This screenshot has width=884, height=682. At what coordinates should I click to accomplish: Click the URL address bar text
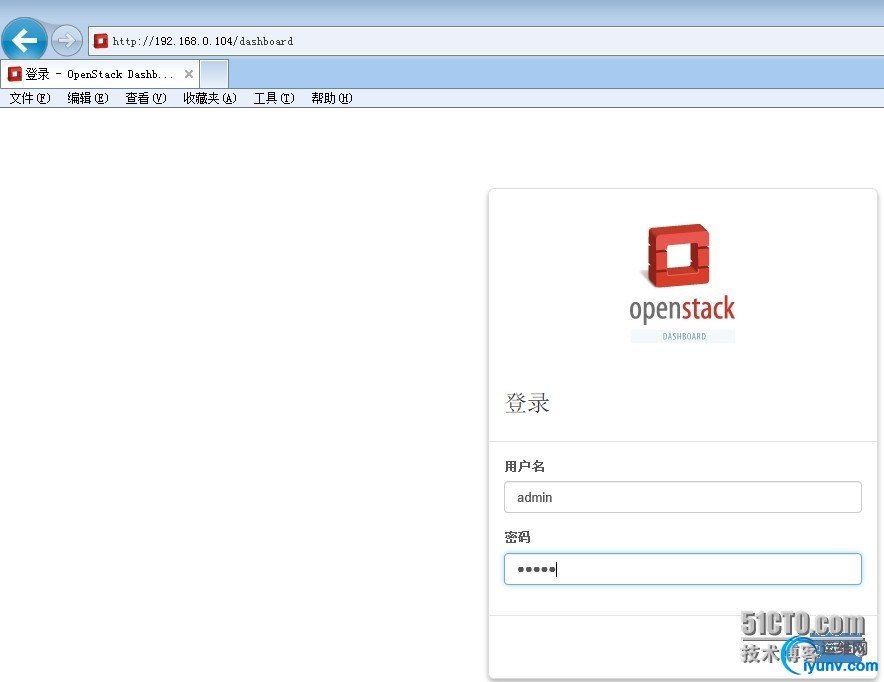(x=203, y=41)
